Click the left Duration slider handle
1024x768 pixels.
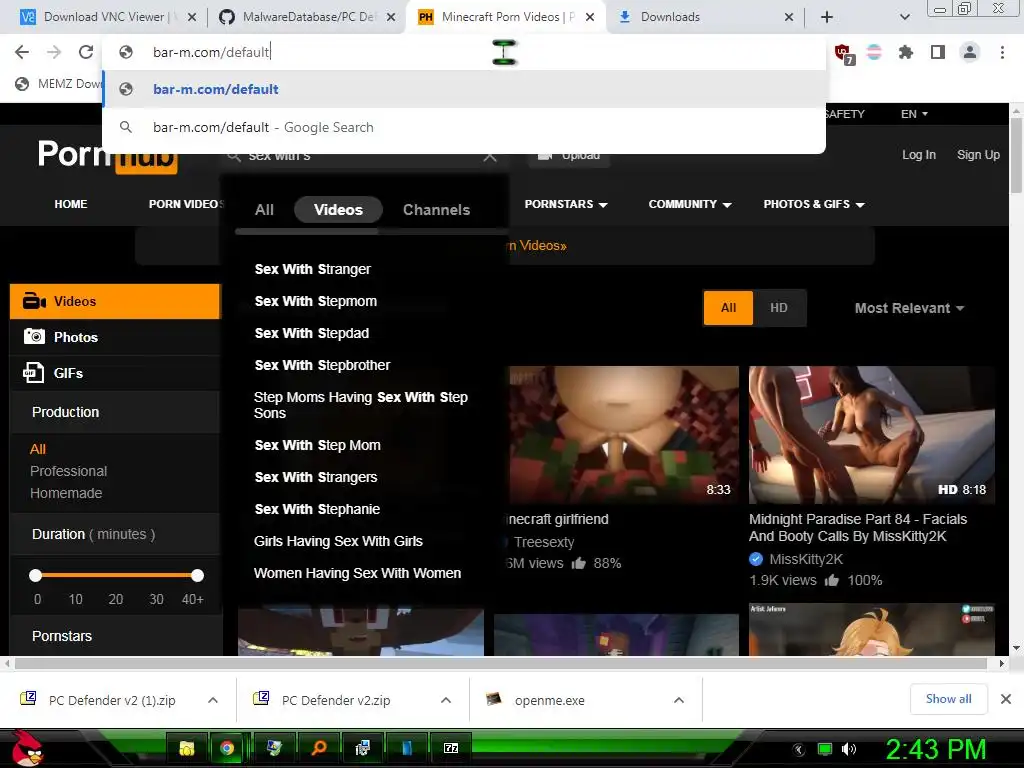pyautogui.click(x=35, y=575)
